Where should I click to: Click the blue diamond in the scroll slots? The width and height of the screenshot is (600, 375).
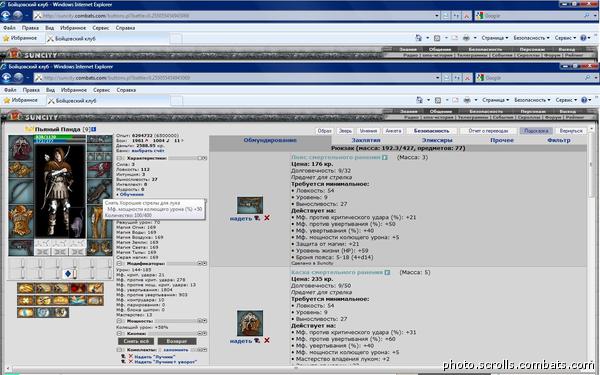pos(68,273)
